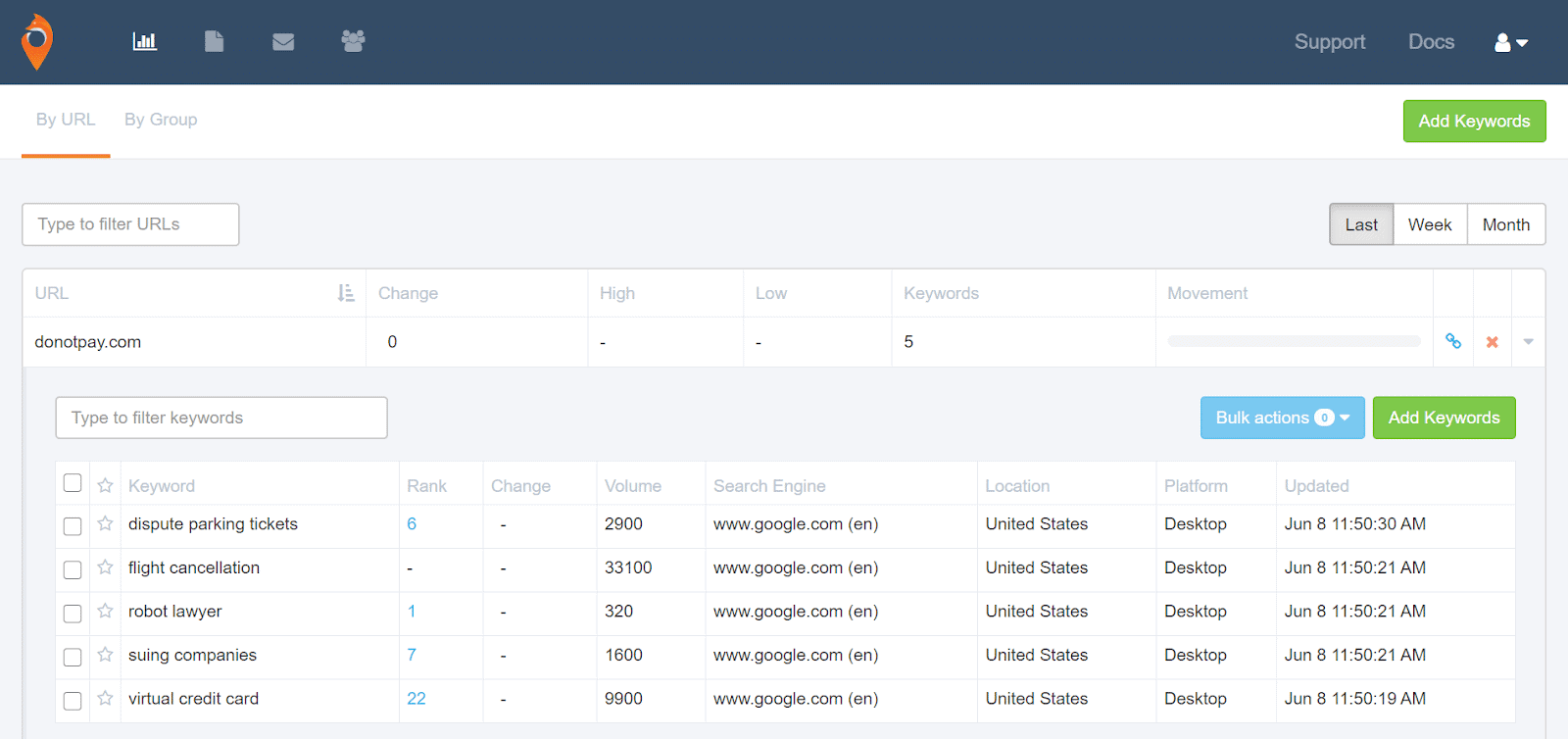Open the user account menu

tap(1510, 42)
